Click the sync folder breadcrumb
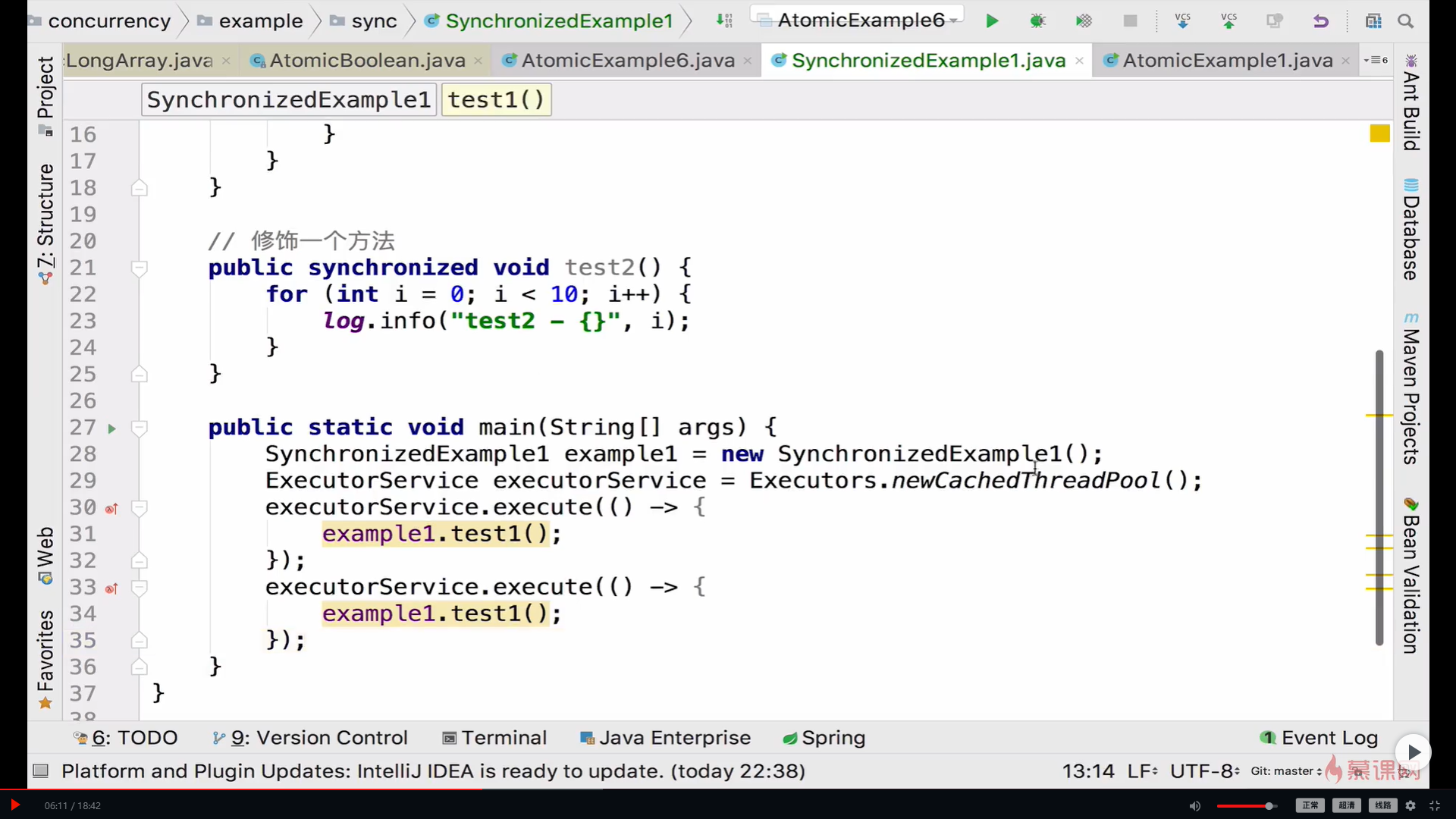This screenshot has height=819, width=1456. coord(364,21)
